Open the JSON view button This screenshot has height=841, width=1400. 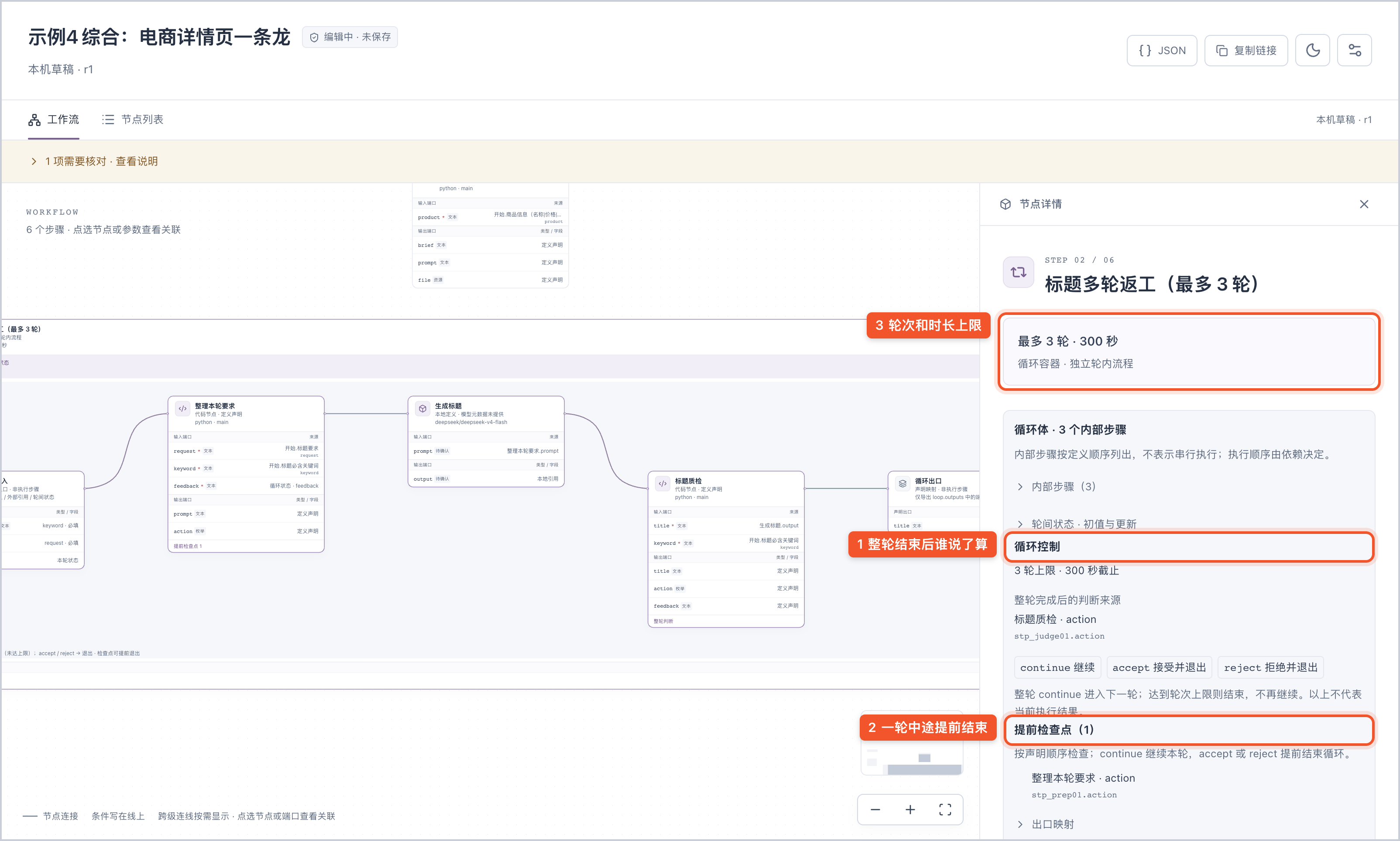click(1161, 51)
